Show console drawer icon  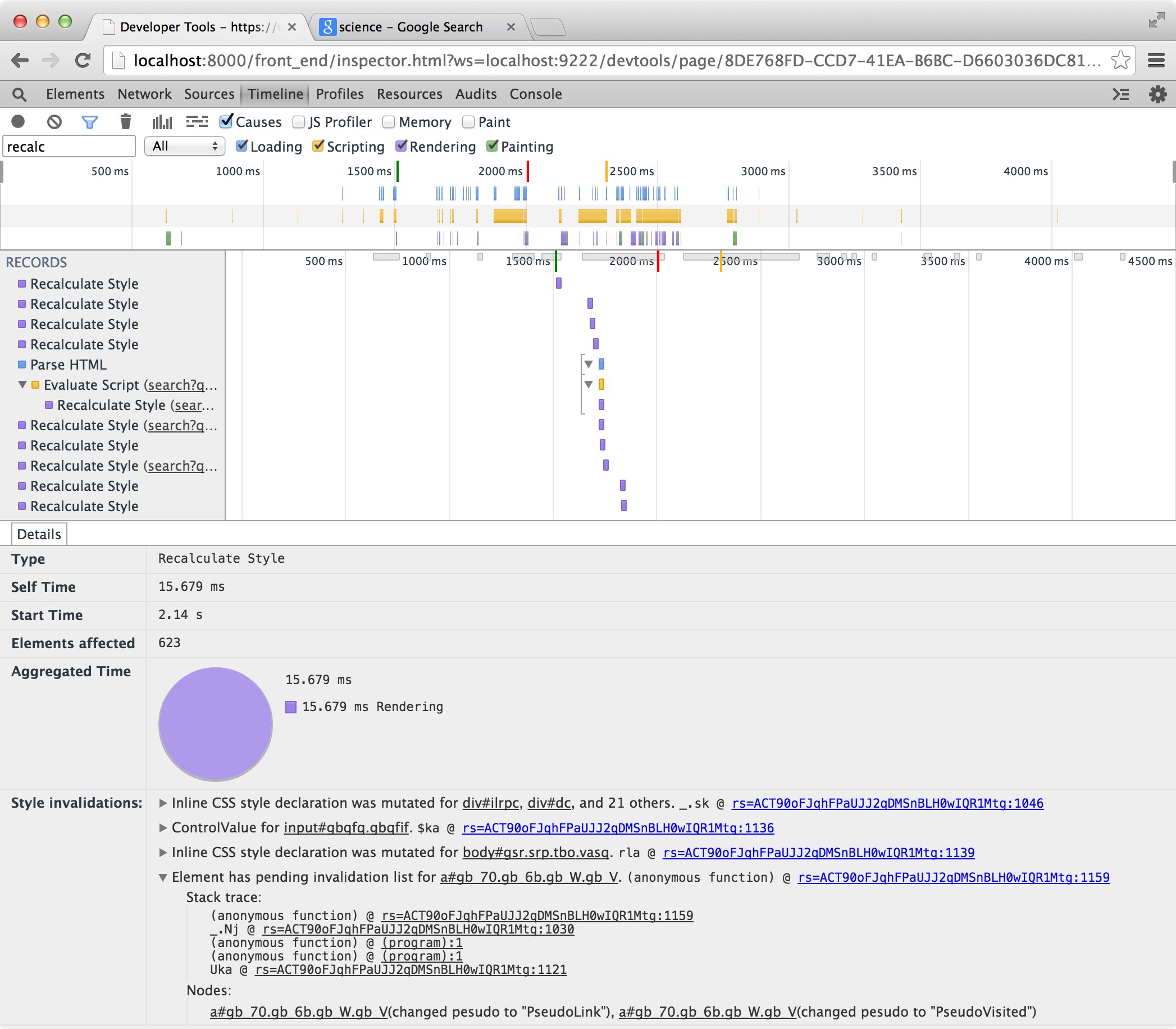(1121, 94)
